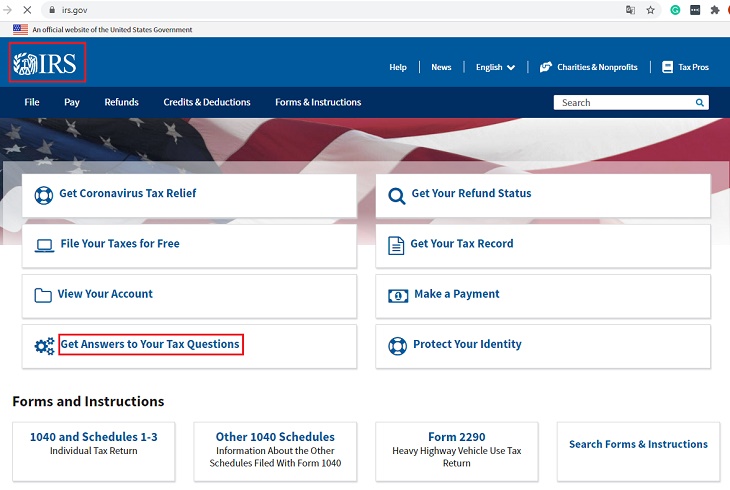
Task: Open the Credits & Deductions menu
Action: click(x=207, y=102)
